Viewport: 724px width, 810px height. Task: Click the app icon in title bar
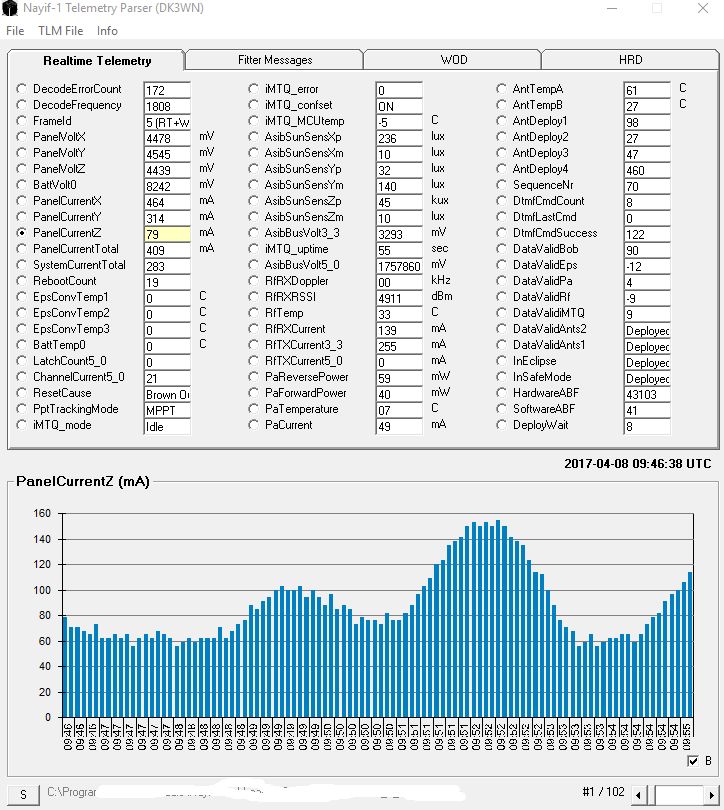[10, 8]
